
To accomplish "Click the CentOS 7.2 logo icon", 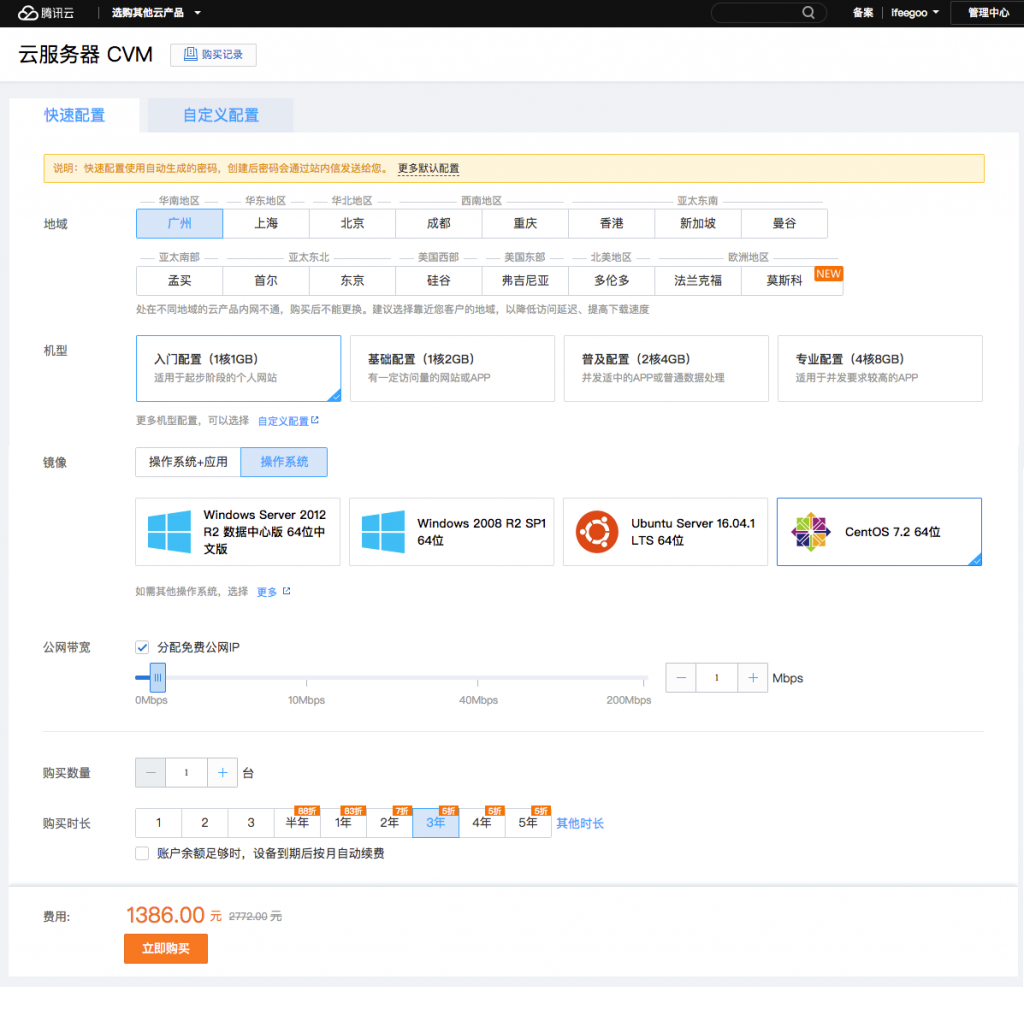I will [810, 532].
